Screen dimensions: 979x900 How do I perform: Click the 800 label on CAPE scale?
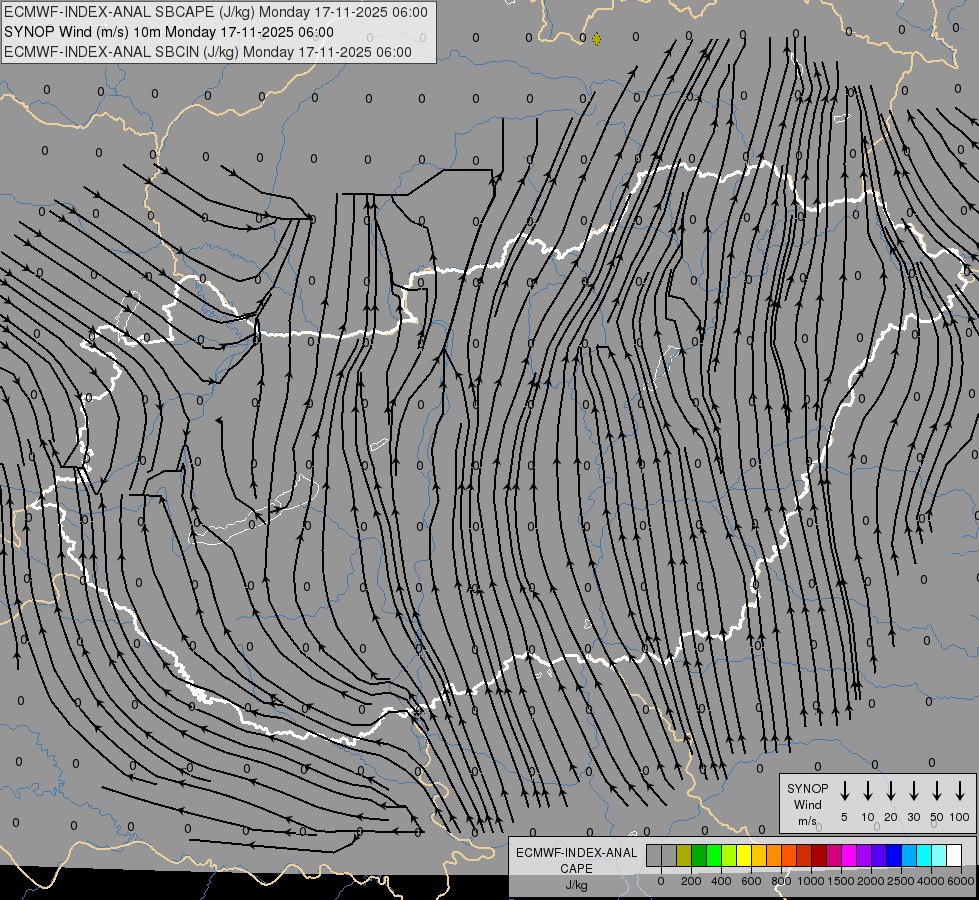781,881
